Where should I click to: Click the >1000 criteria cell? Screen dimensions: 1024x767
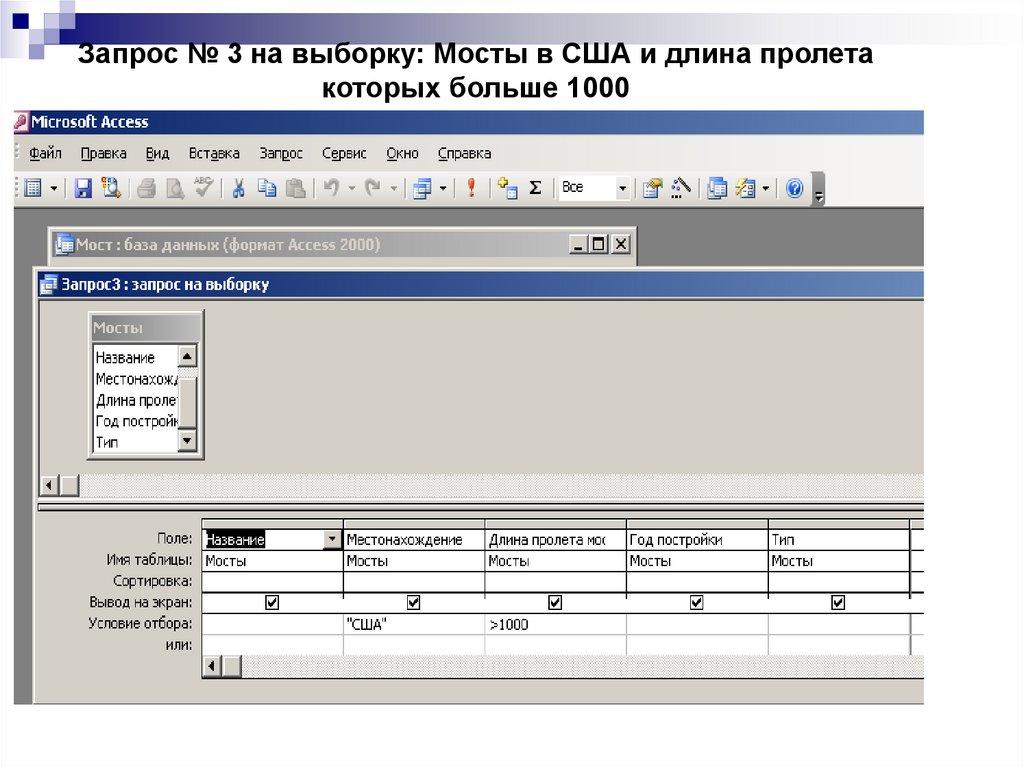[554, 625]
